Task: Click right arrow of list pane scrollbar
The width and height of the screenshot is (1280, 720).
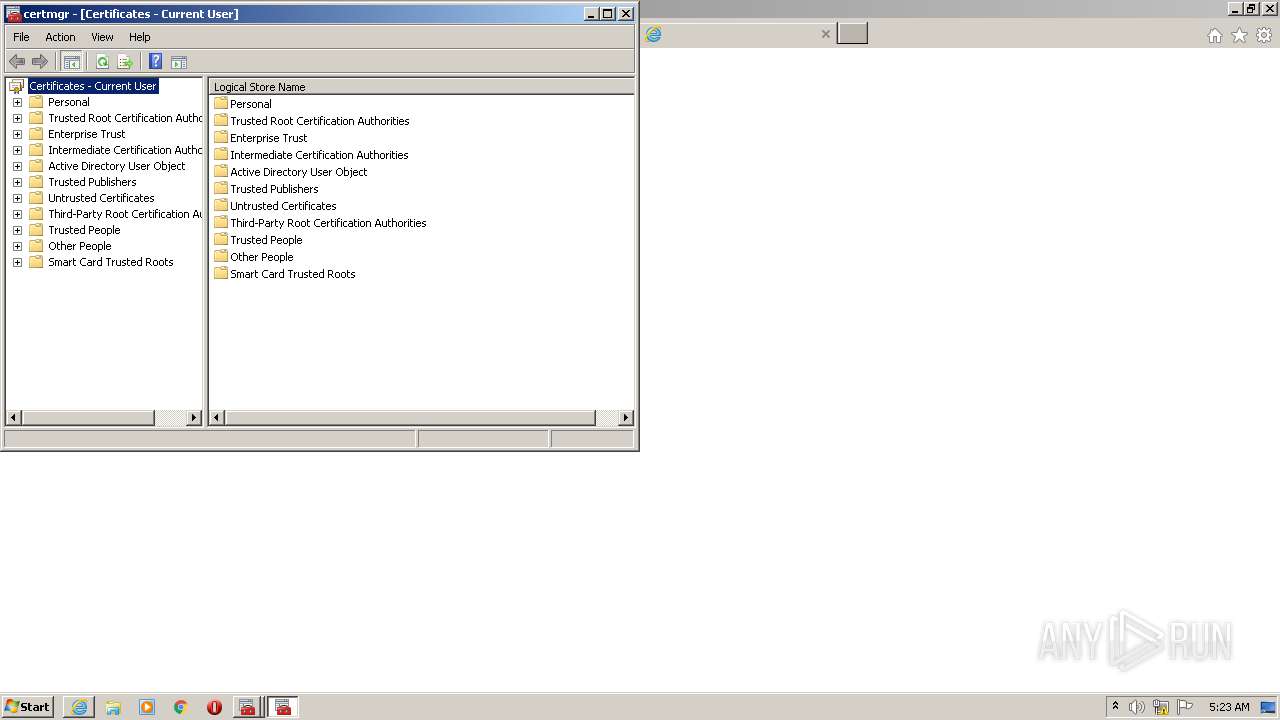Action: (626, 417)
